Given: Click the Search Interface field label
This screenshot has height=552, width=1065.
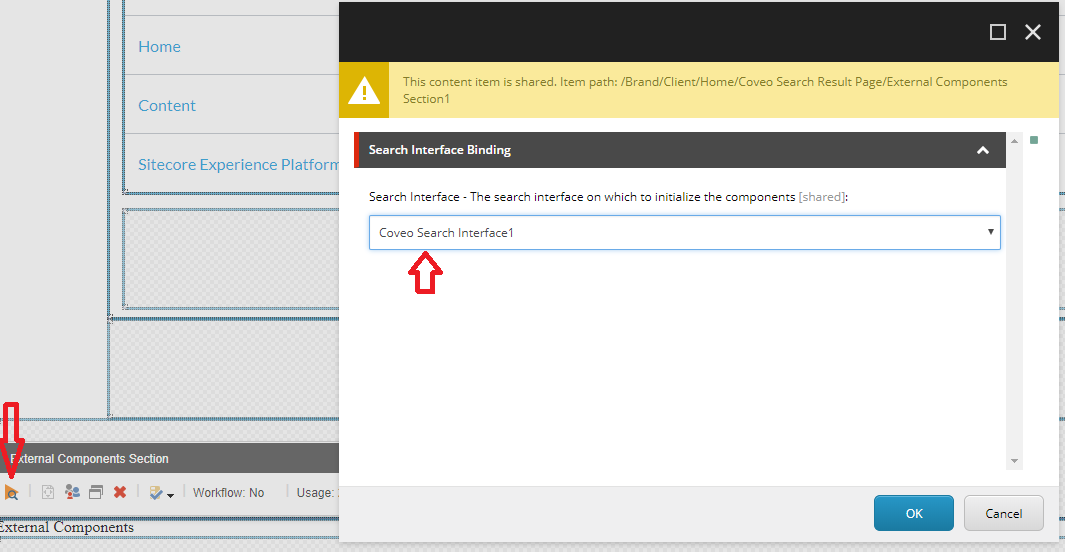Looking at the screenshot, I should tap(609, 197).
